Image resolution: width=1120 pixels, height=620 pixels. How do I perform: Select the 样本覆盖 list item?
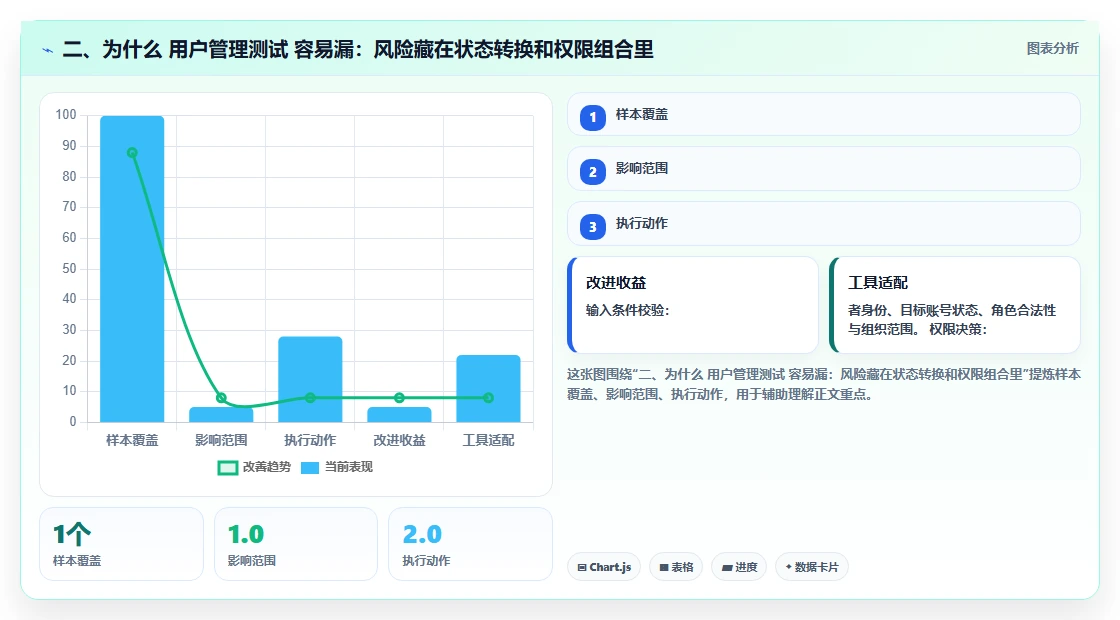824,114
